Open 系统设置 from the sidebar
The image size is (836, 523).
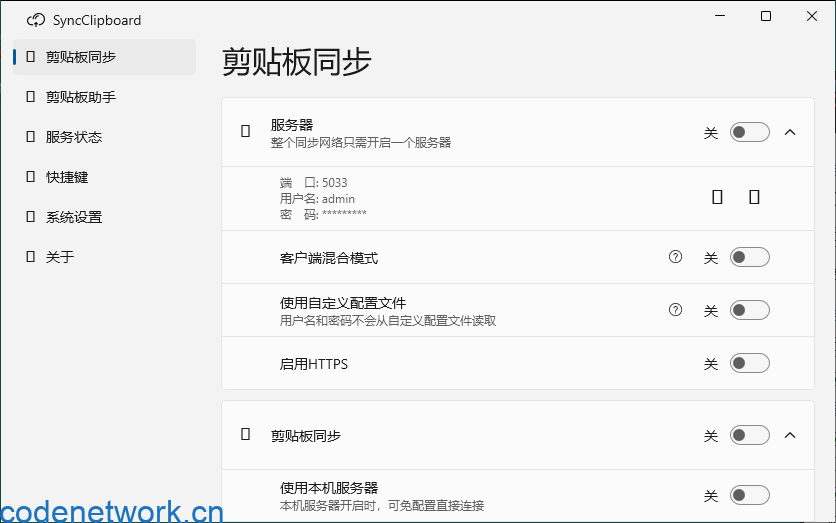pos(104,217)
